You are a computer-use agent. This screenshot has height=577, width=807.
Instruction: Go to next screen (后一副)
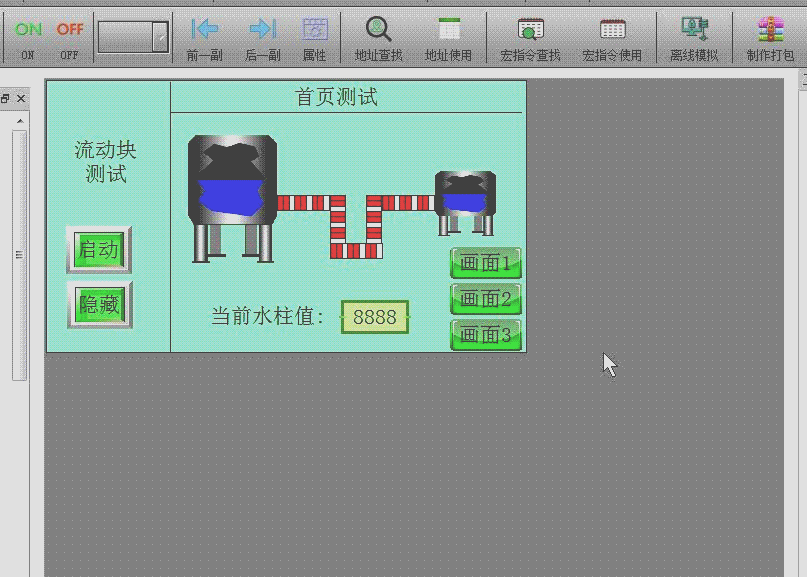tap(262, 37)
